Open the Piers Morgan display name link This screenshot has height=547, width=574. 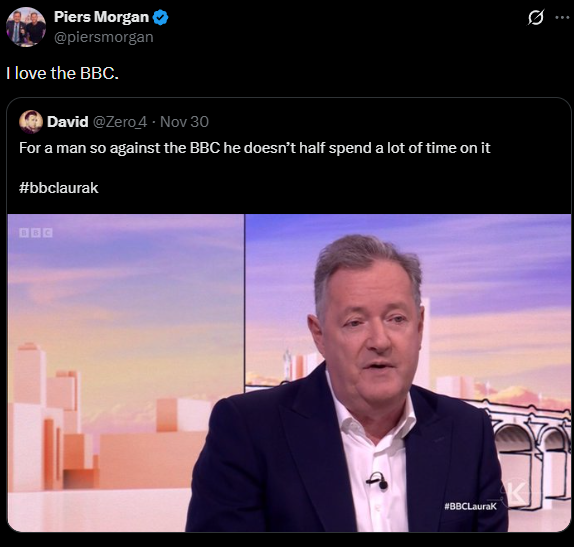pos(101,17)
